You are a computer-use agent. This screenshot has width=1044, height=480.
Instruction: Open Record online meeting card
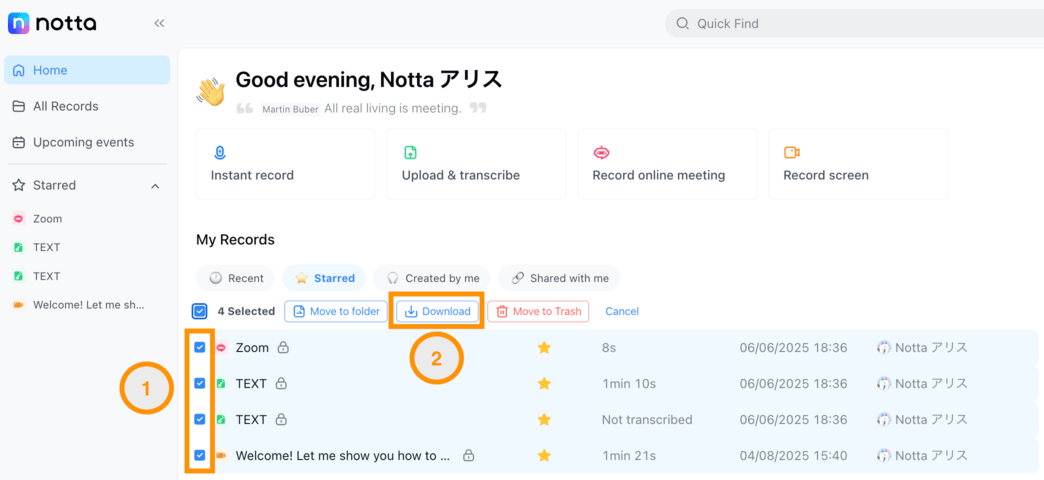coord(667,164)
